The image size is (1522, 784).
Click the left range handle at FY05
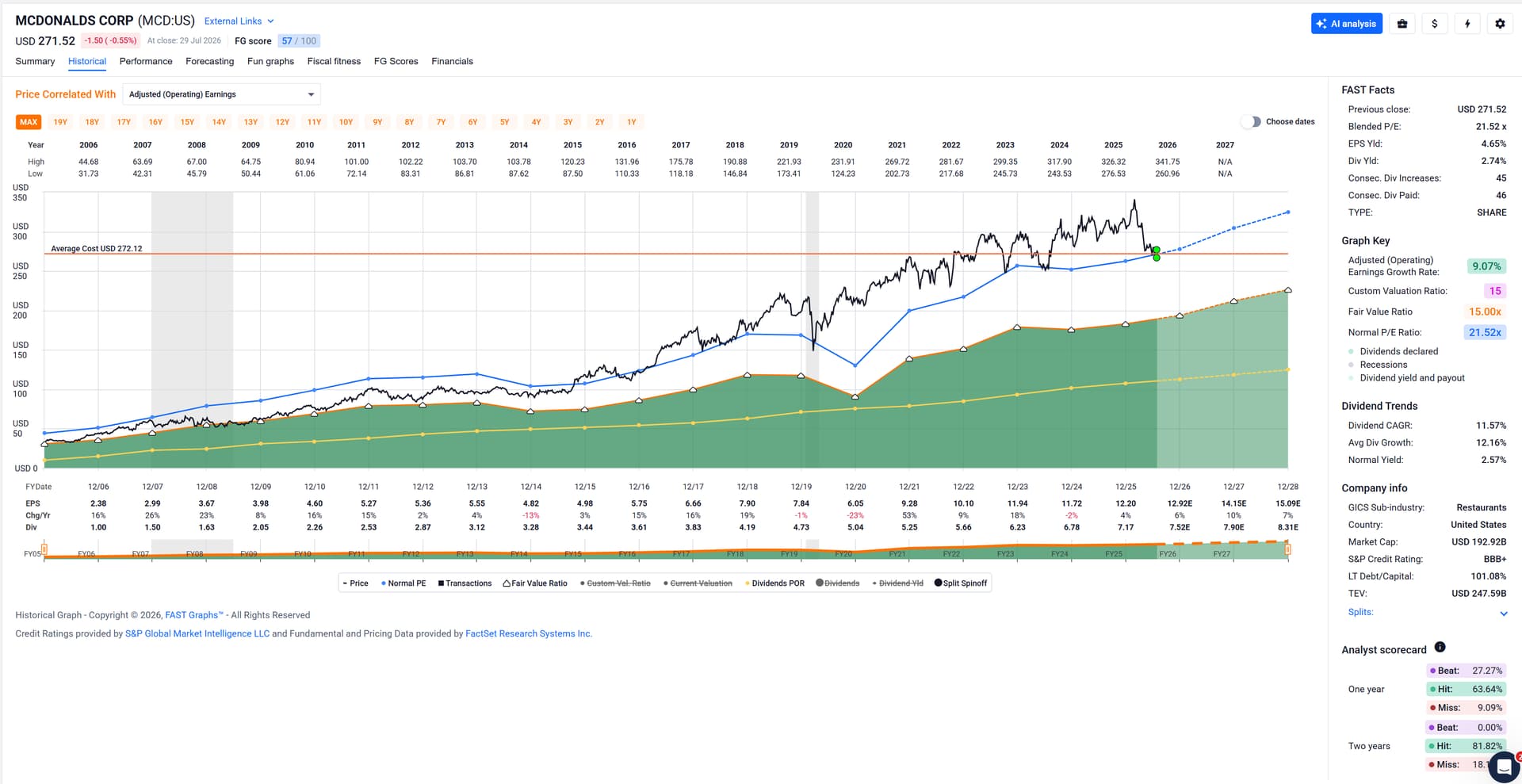click(44, 549)
